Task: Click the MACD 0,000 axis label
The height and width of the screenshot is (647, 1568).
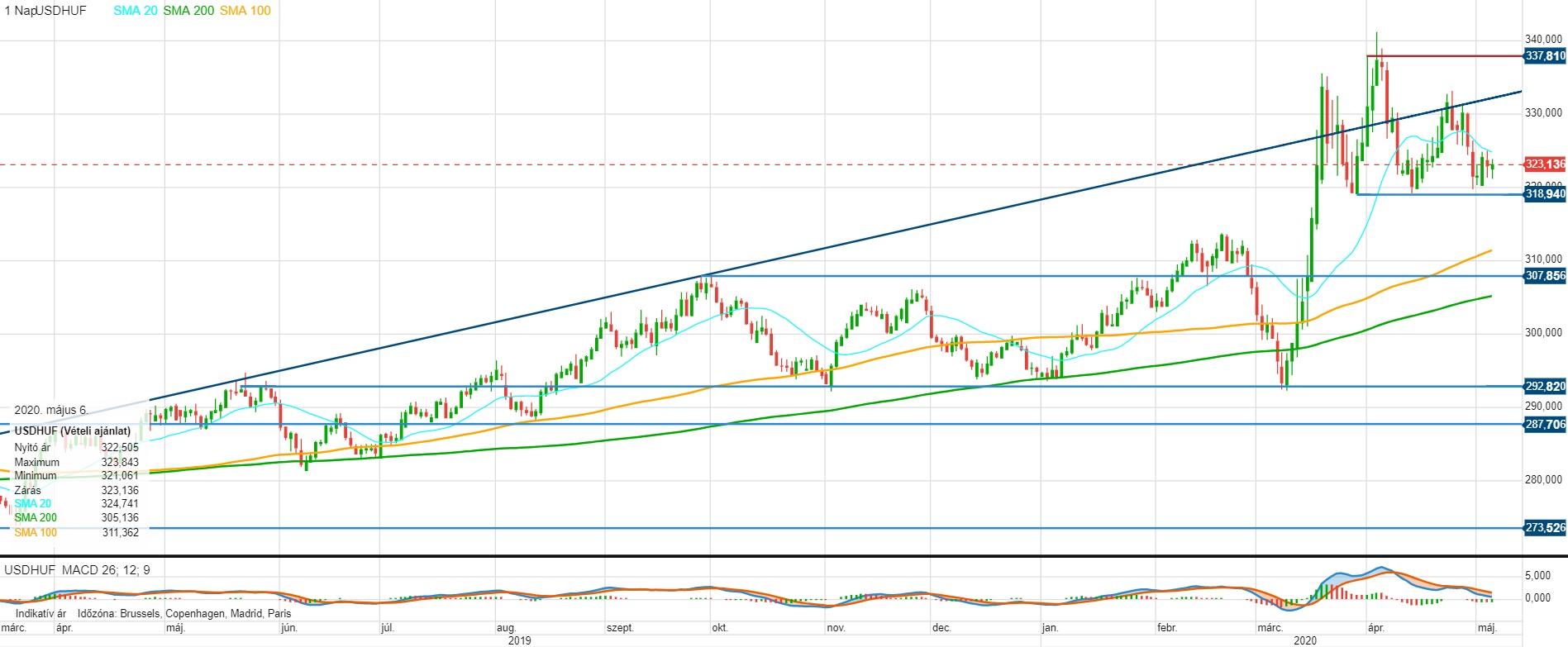Action: 1537,597
